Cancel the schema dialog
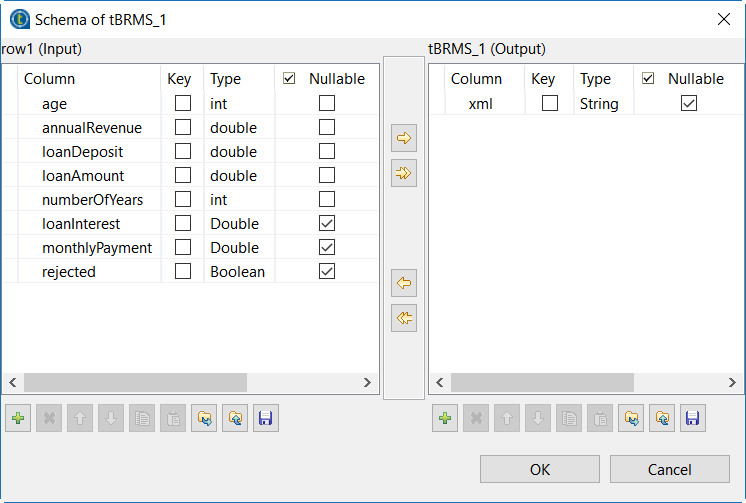The image size is (746, 503). (x=669, y=469)
